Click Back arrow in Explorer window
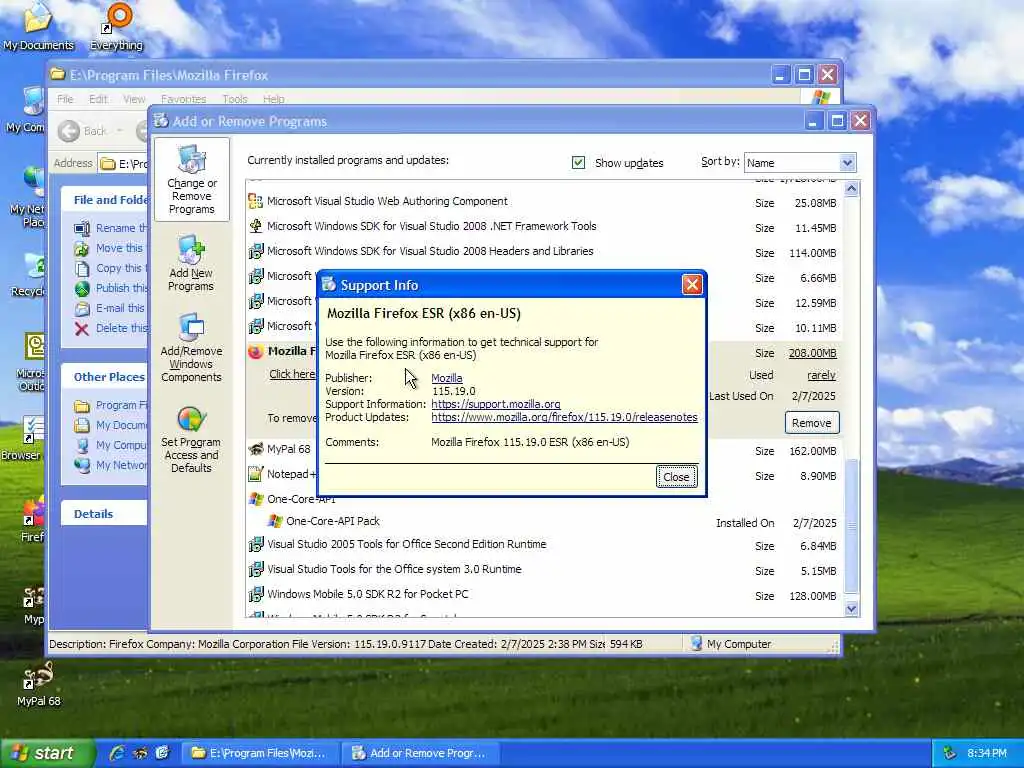 [69, 131]
